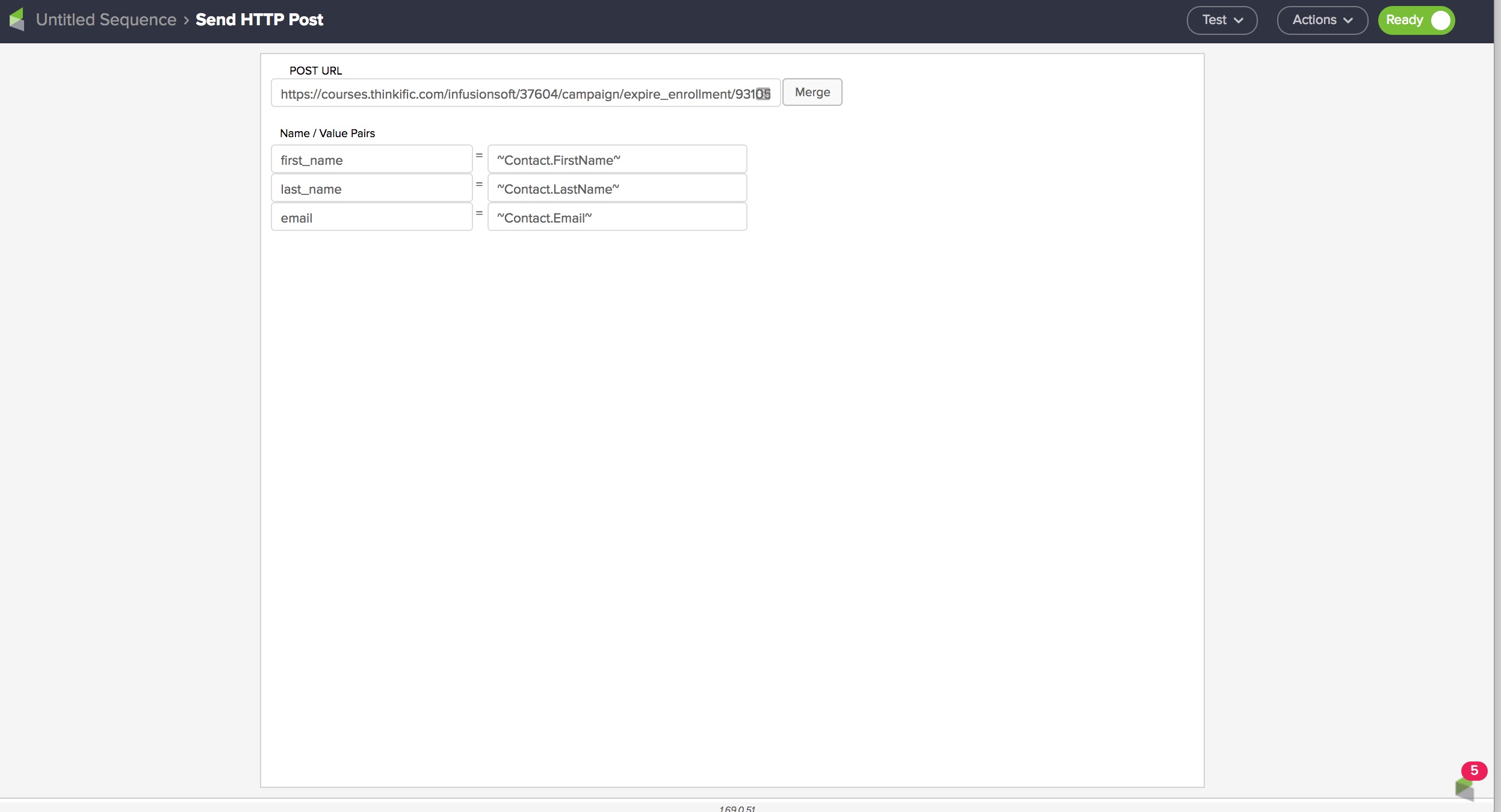Click the Send HTTP Post title

pos(259,20)
